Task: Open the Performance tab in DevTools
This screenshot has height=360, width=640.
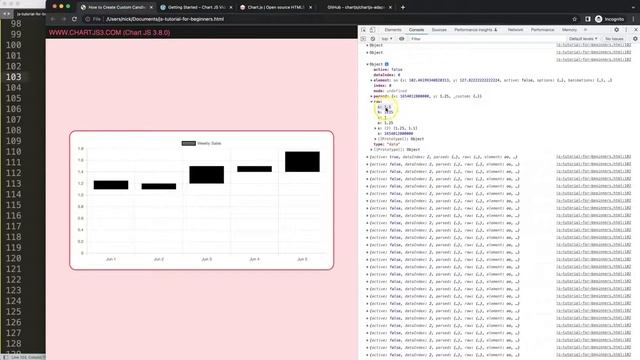Action: pos(542,30)
